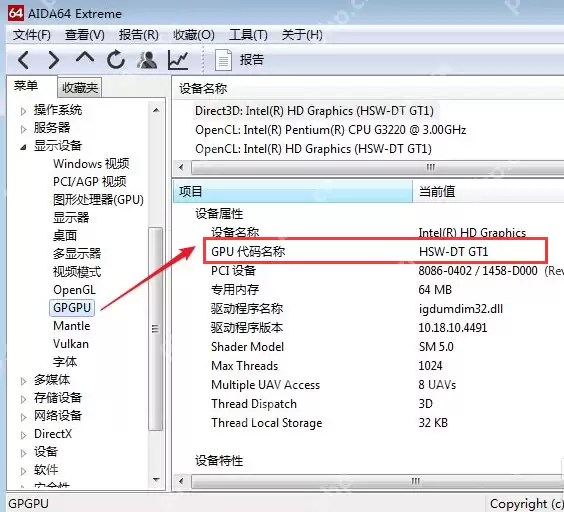Click the GPU 代码名称 row
The image size is (564, 512).
(375, 251)
